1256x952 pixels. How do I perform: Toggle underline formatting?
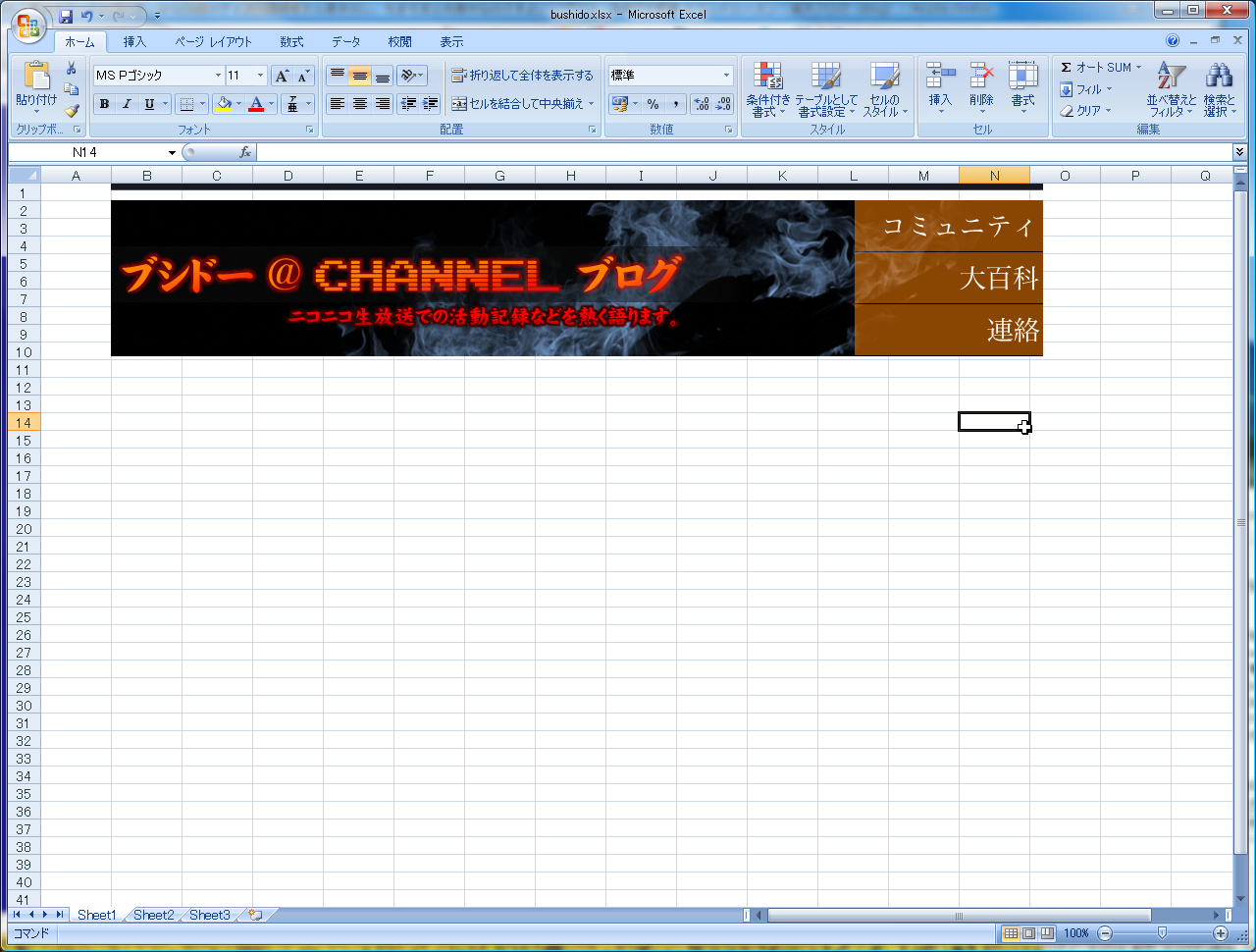(x=149, y=104)
